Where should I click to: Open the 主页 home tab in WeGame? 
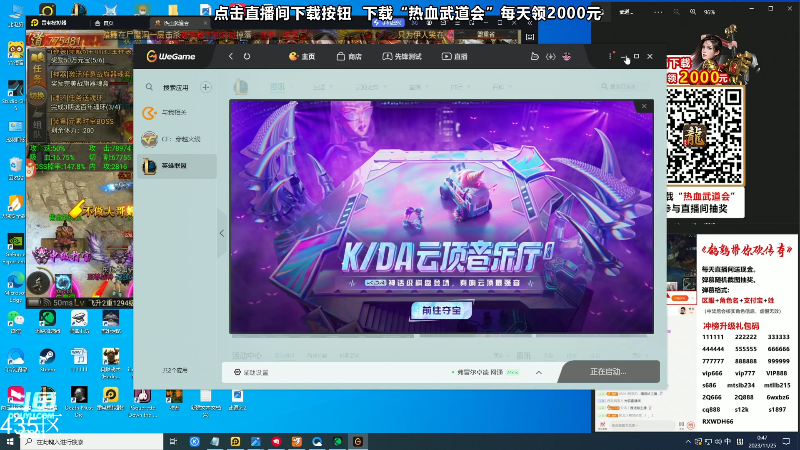302,57
